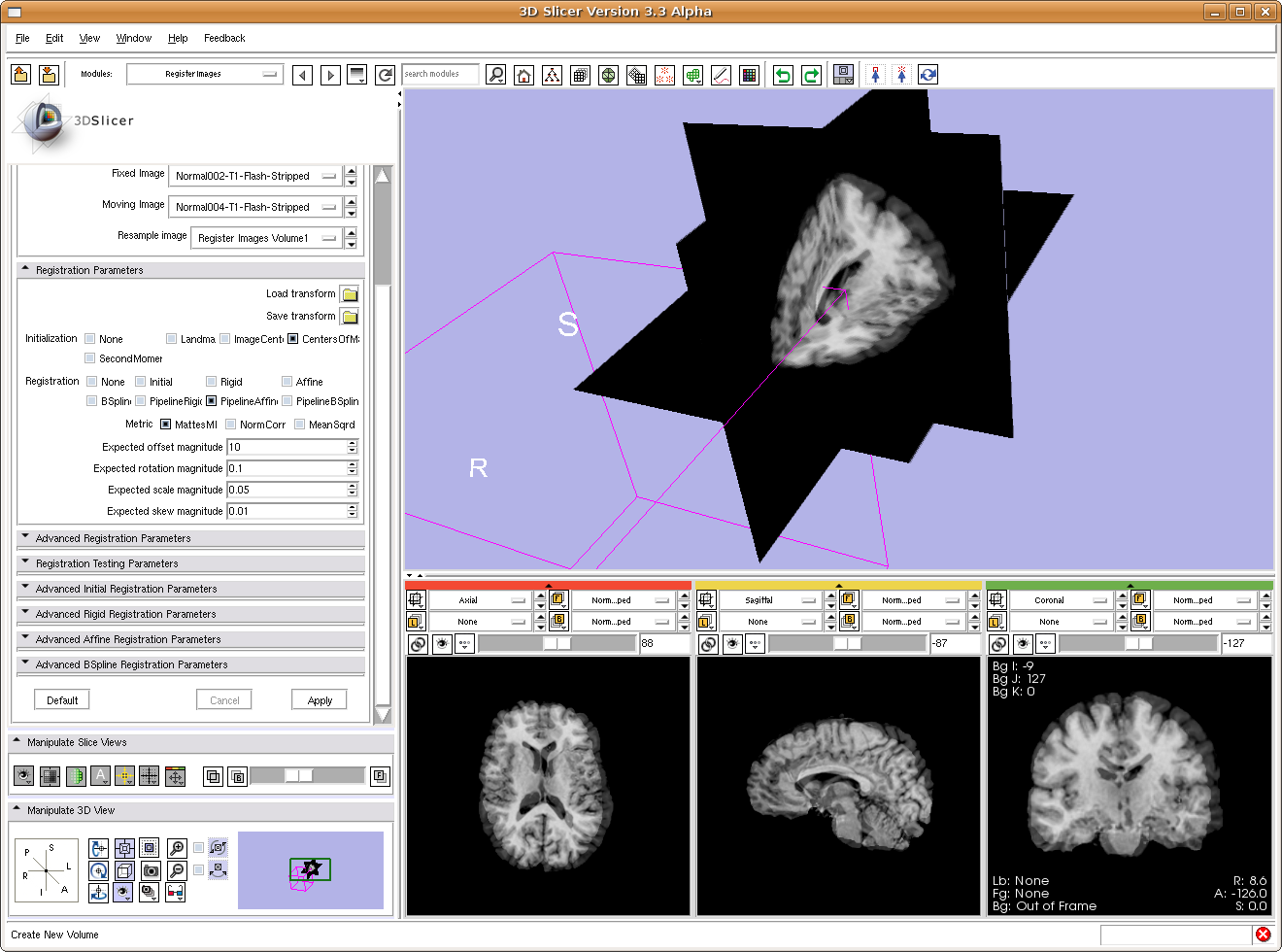This screenshot has width=1282, height=952.
Task: Click the undo arrow in the toolbar
Action: click(783, 75)
